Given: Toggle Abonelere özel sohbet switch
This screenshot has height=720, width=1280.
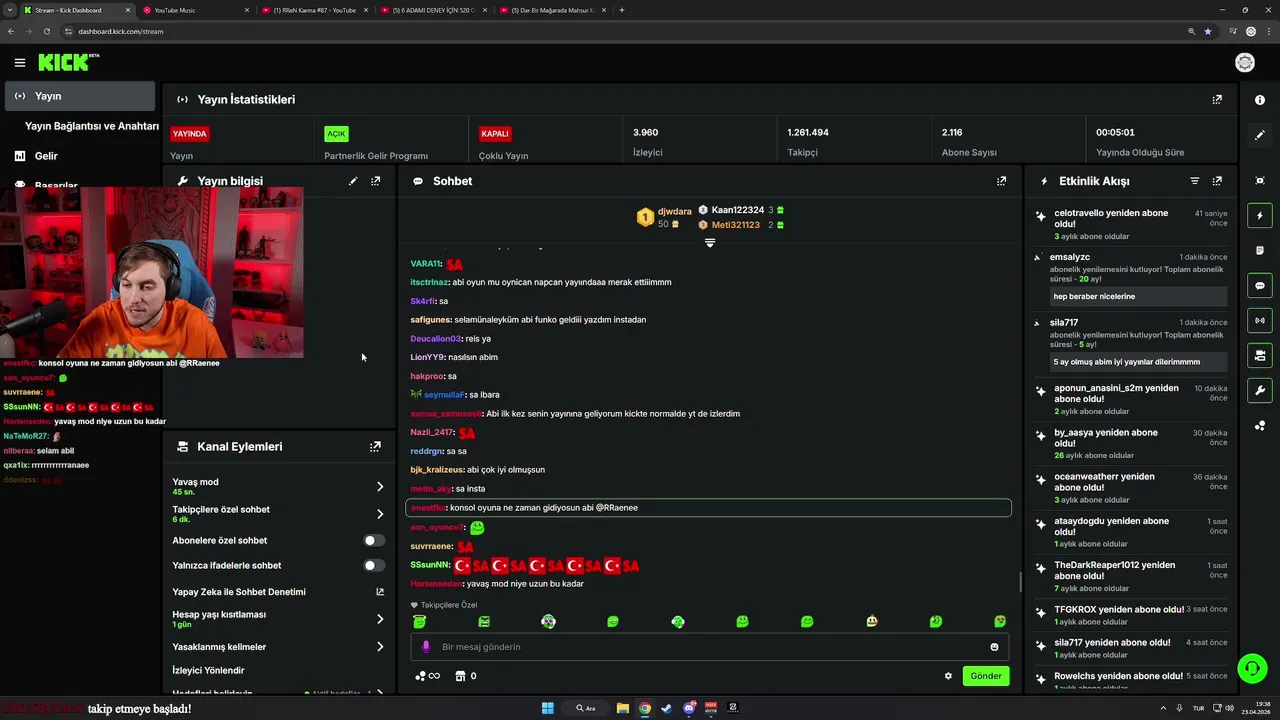Looking at the screenshot, I should pyautogui.click(x=374, y=540).
